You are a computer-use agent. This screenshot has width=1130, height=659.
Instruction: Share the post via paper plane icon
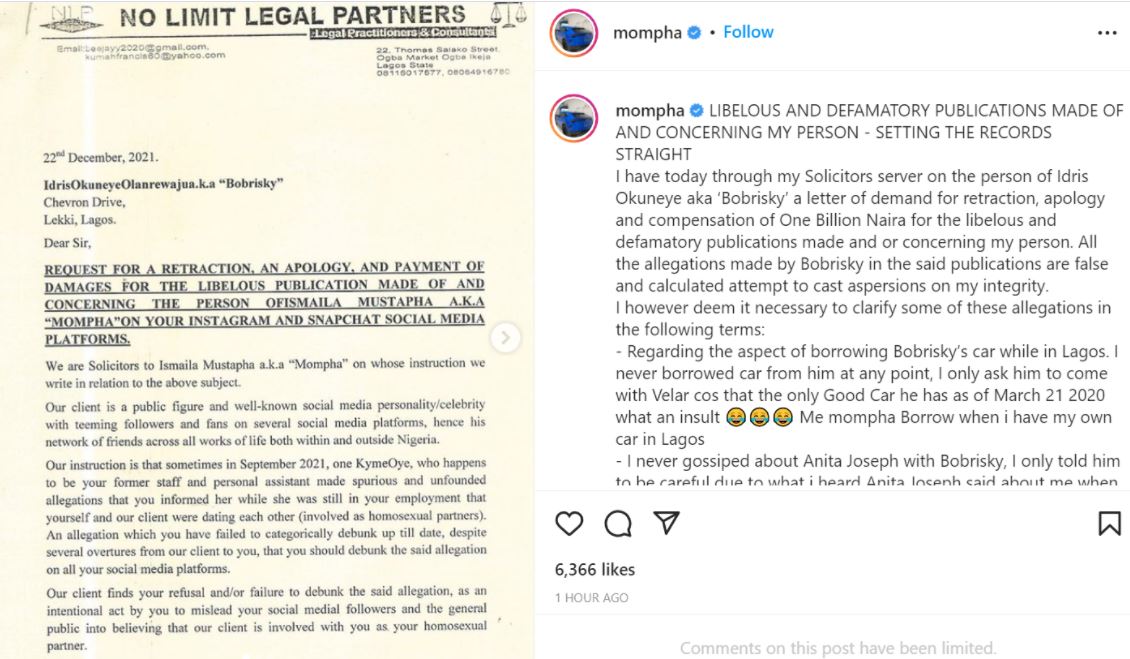click(667, 523)
